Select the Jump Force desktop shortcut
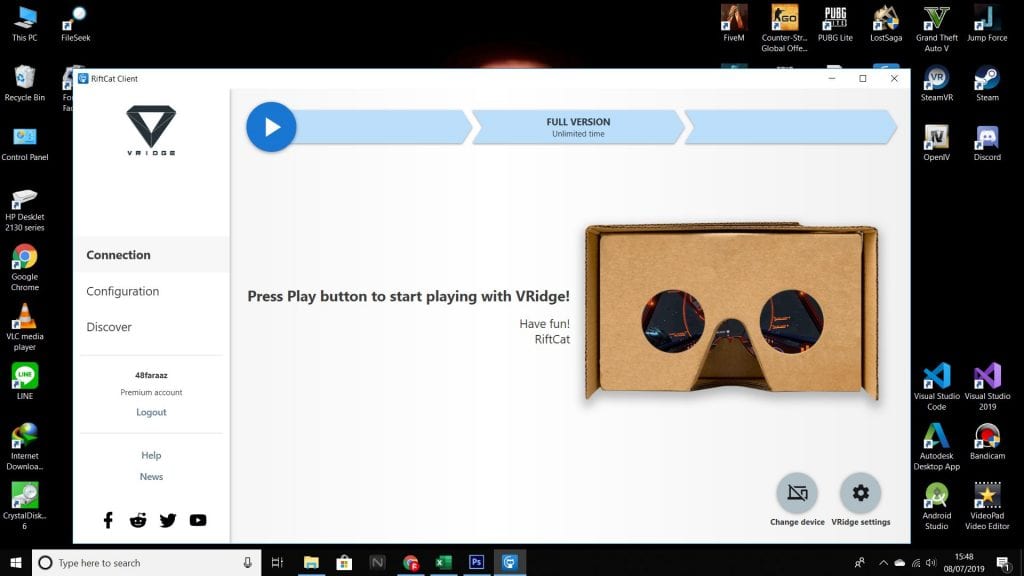 coord(987,24)
